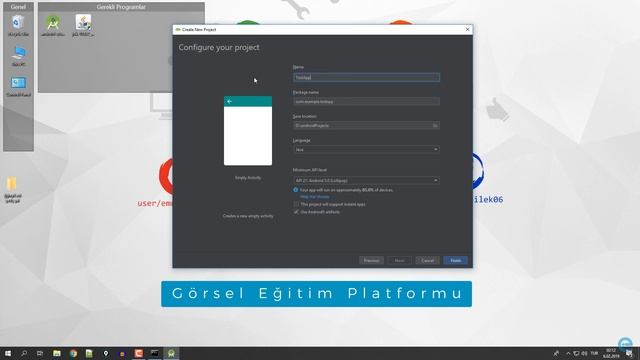Viewport: 640px width, 360px height.
Task: Open the Minimum API level dropdown
Action: pos(366,180)
